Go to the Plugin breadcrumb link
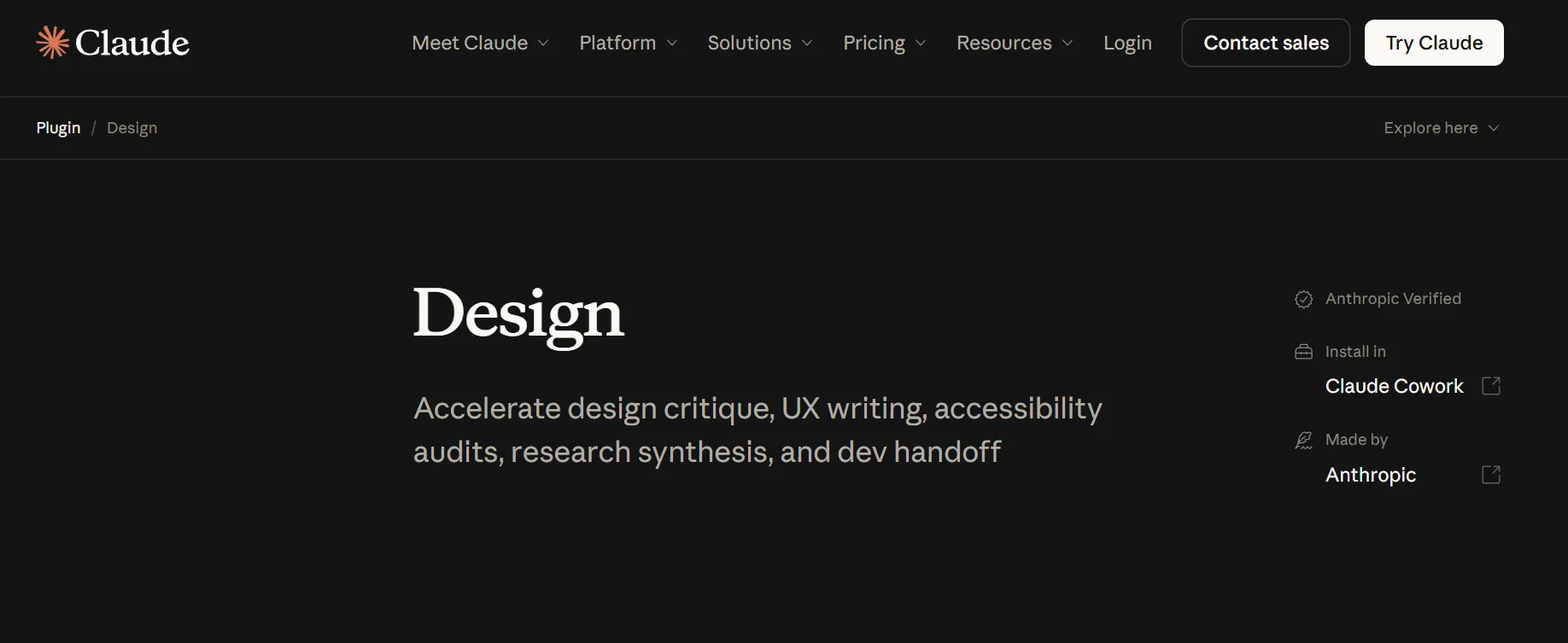The width and height of the screenshot is (1568, 643). [58, 128]
